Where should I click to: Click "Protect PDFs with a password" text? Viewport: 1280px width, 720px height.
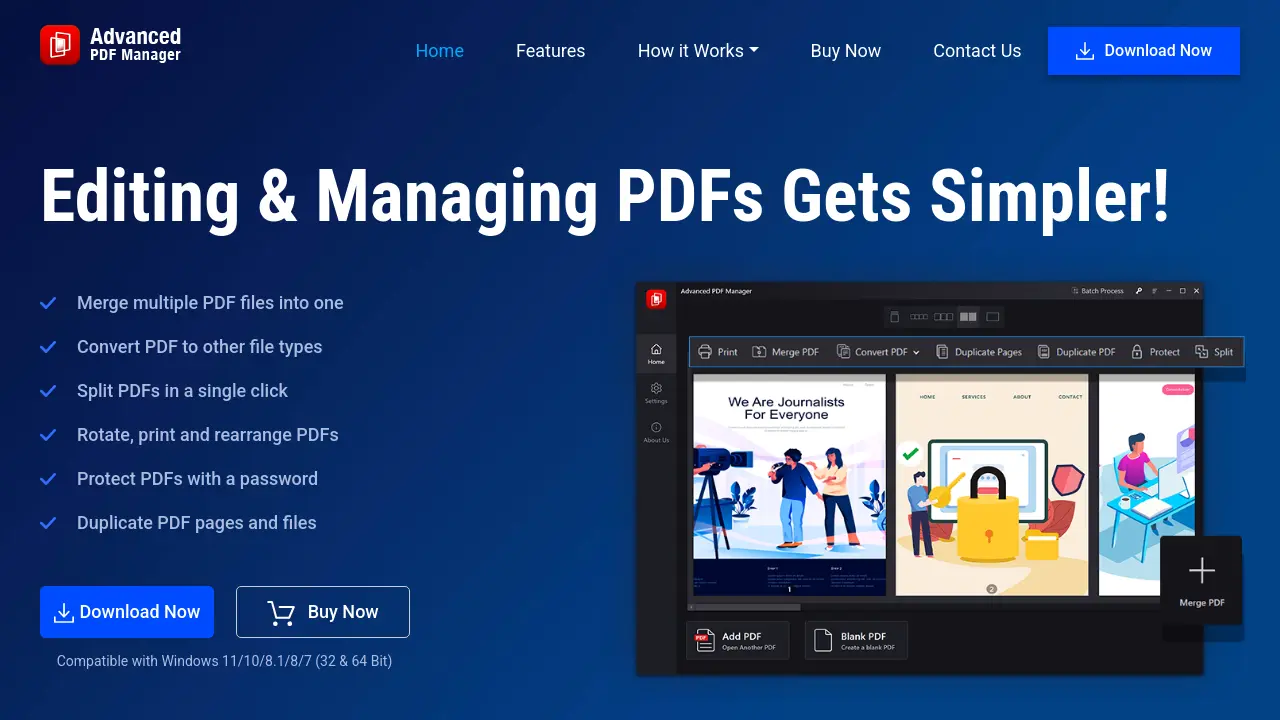[197, 479]
